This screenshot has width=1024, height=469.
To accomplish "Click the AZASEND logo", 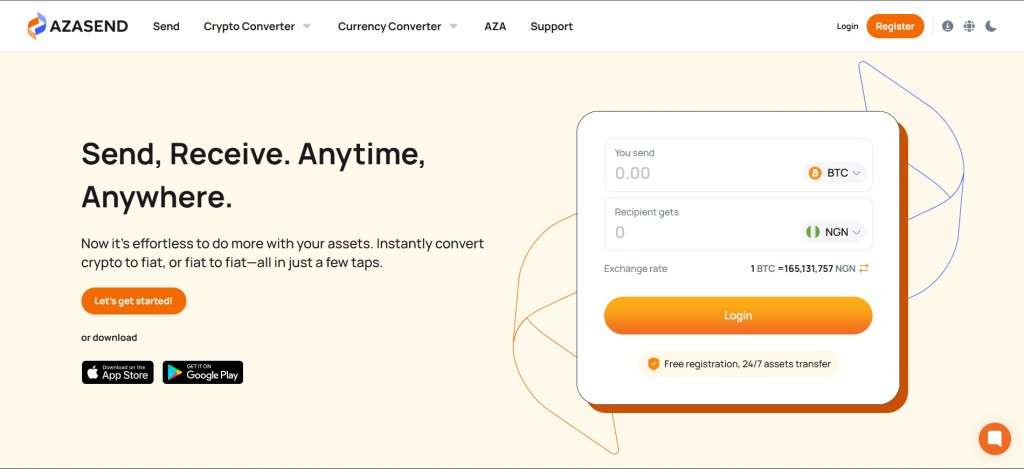I will (78, 26).
